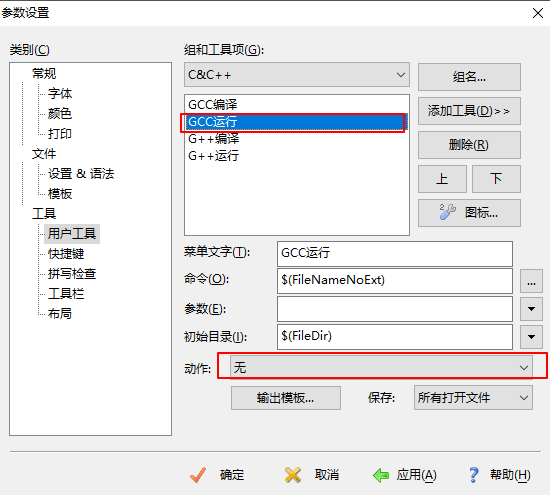Click the 菜单文字 input field
550x495 pixels.
(395, 253)
